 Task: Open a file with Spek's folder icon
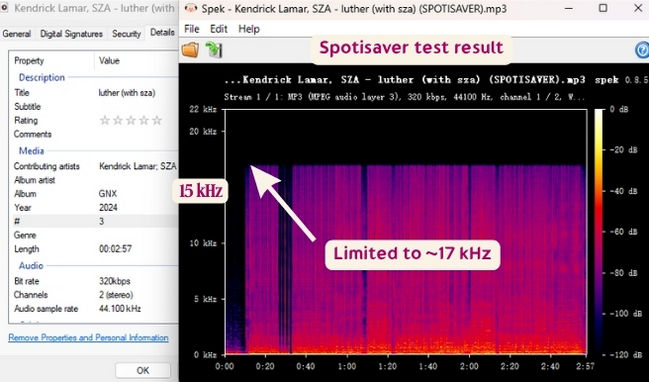click(190, 50)
